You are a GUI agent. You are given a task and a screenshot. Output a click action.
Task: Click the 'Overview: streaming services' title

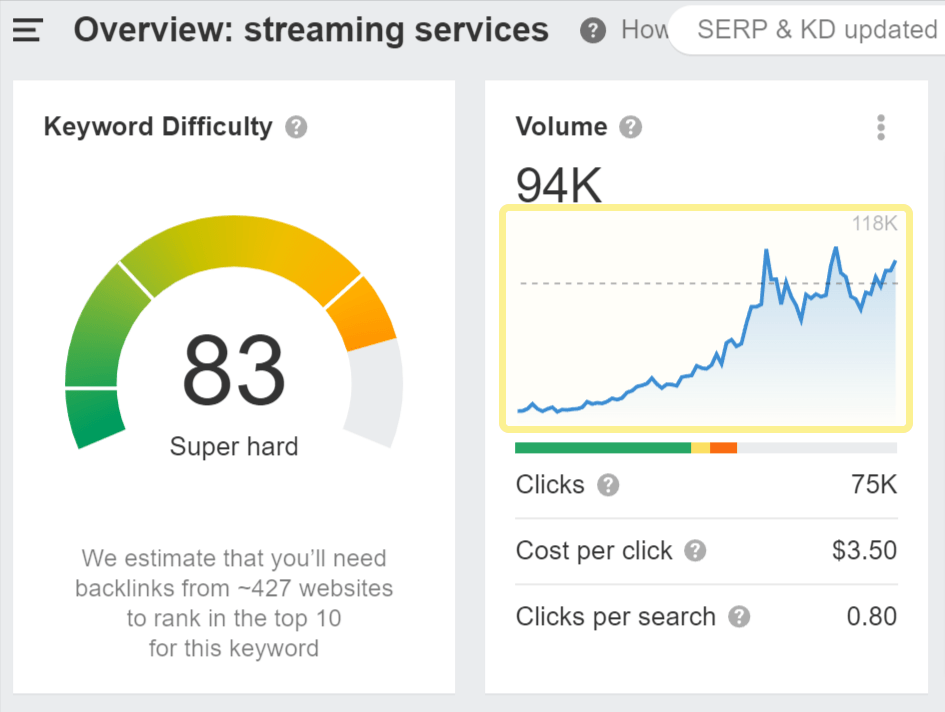click(x=311, y=30)
